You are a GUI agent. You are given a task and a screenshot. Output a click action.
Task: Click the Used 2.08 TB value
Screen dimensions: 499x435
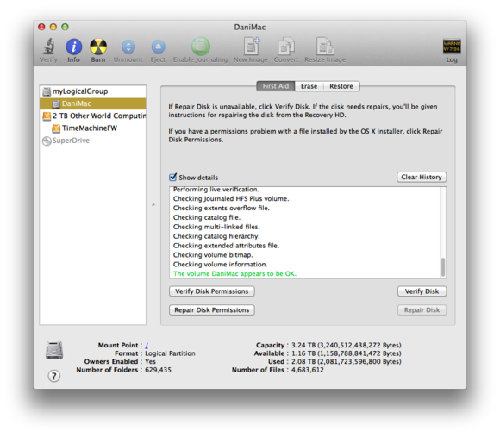click(x=346, y=362)
